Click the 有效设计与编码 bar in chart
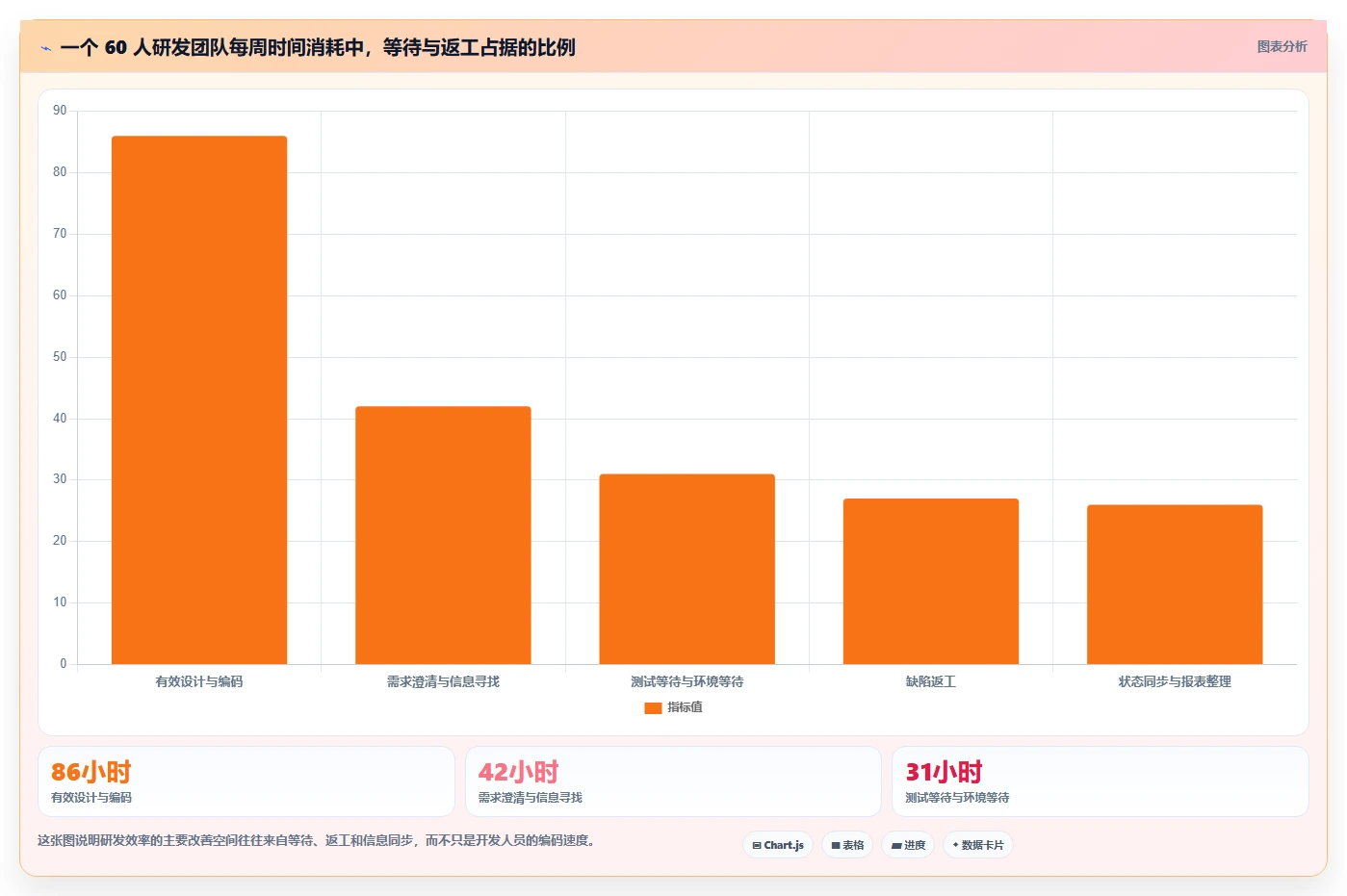This screenshot has height=896, width=1347. tap(199, 400)
